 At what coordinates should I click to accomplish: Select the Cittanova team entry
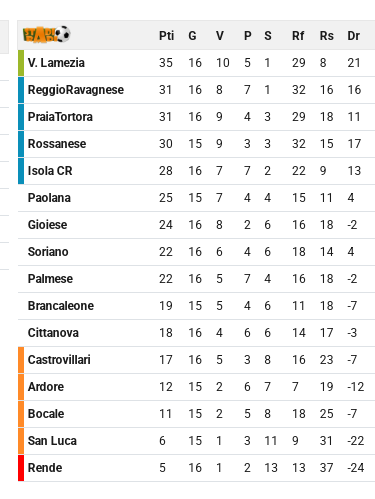pos(53,333)
